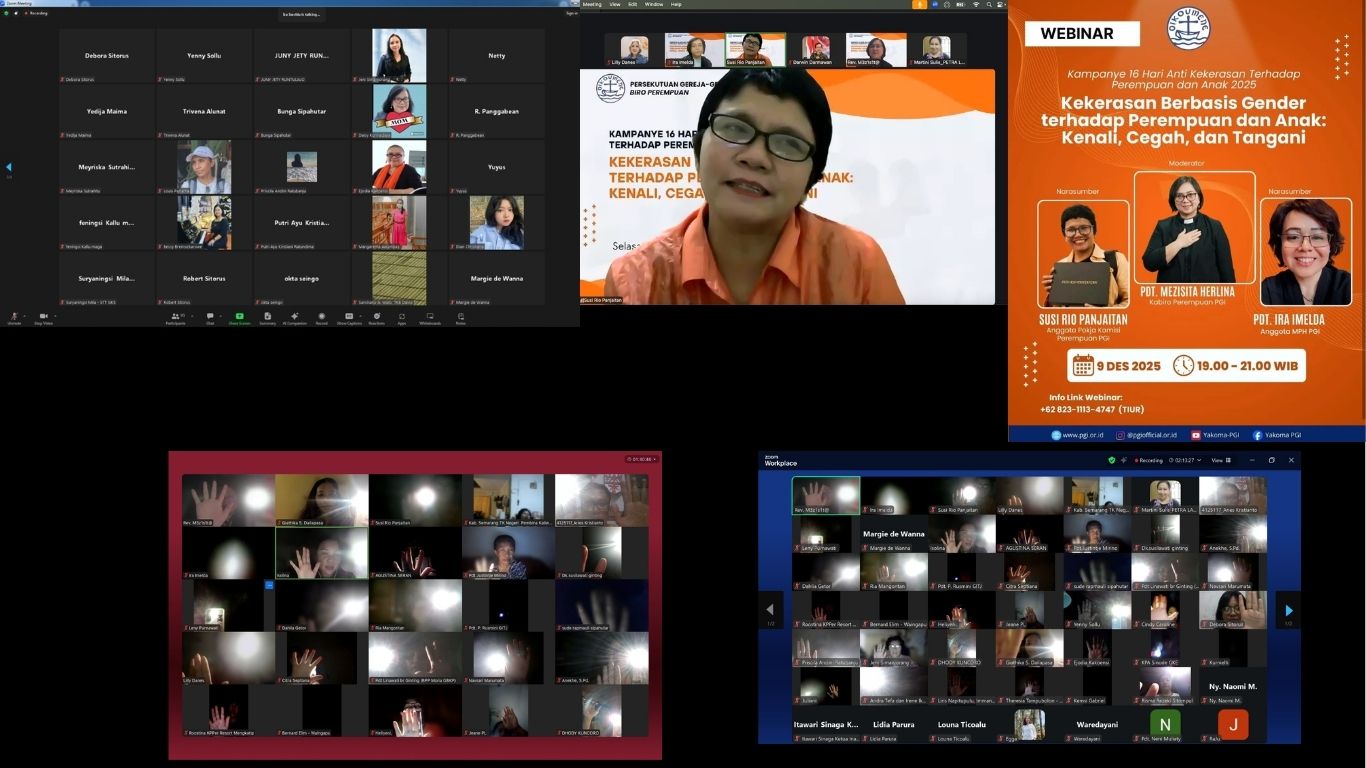Viewport: 1366px width, 768px height.
Task: Click the Summary button in Zoom toolbar
Action: [267, 317]
